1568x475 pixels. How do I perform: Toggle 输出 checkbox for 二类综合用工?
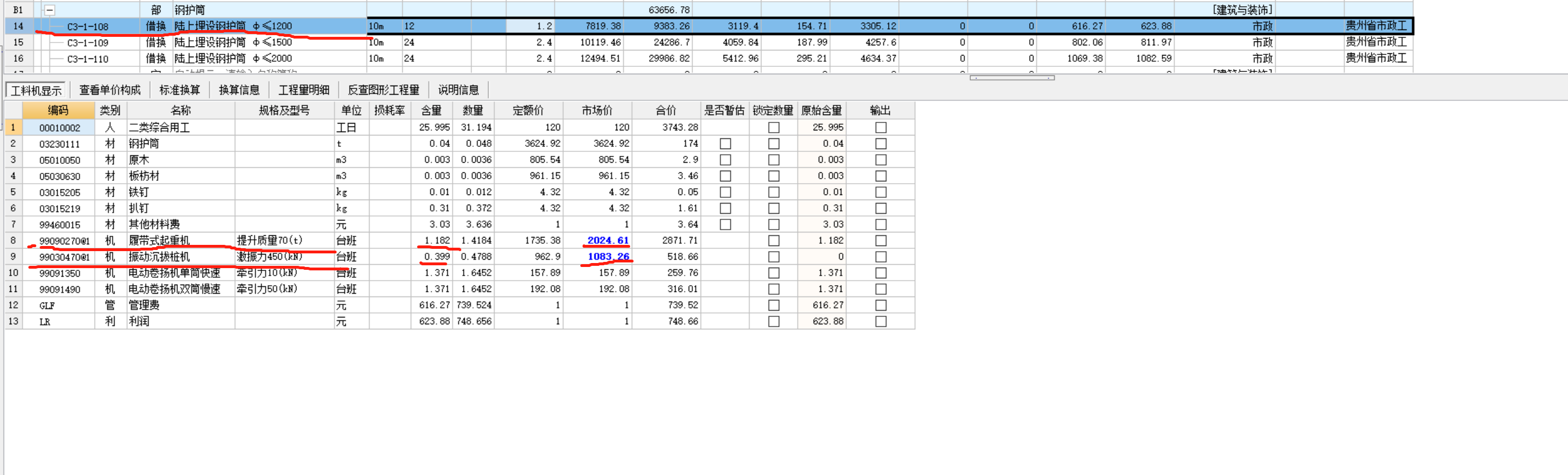(881, 128)
